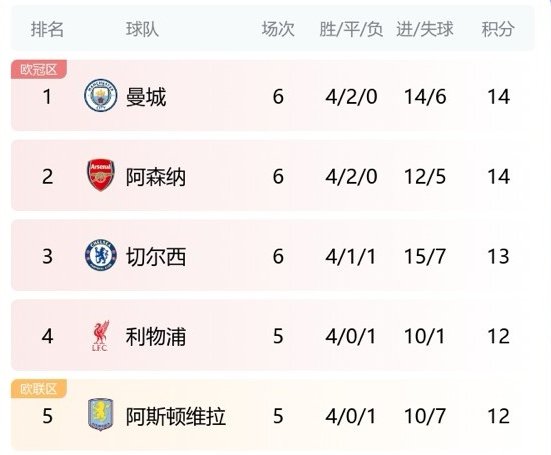Click the Aston Villa club crest
This screenshot has width=551, height=455.
click(101, 415)
